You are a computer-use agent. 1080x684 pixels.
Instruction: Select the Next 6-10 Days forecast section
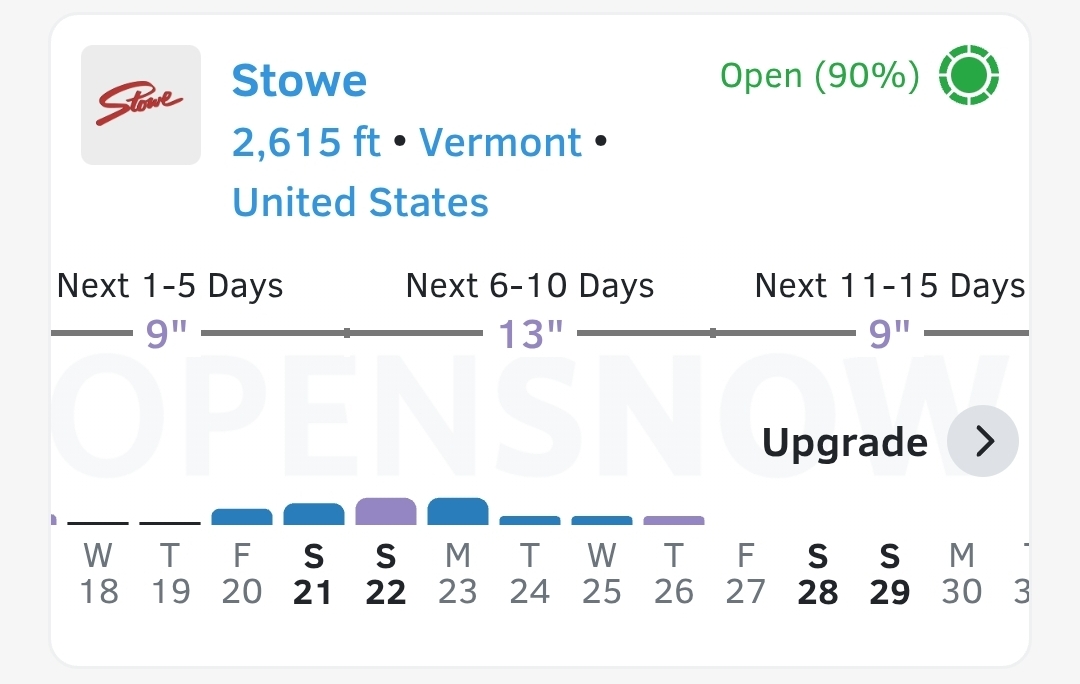pyautogui.click(x=530, y=286)
